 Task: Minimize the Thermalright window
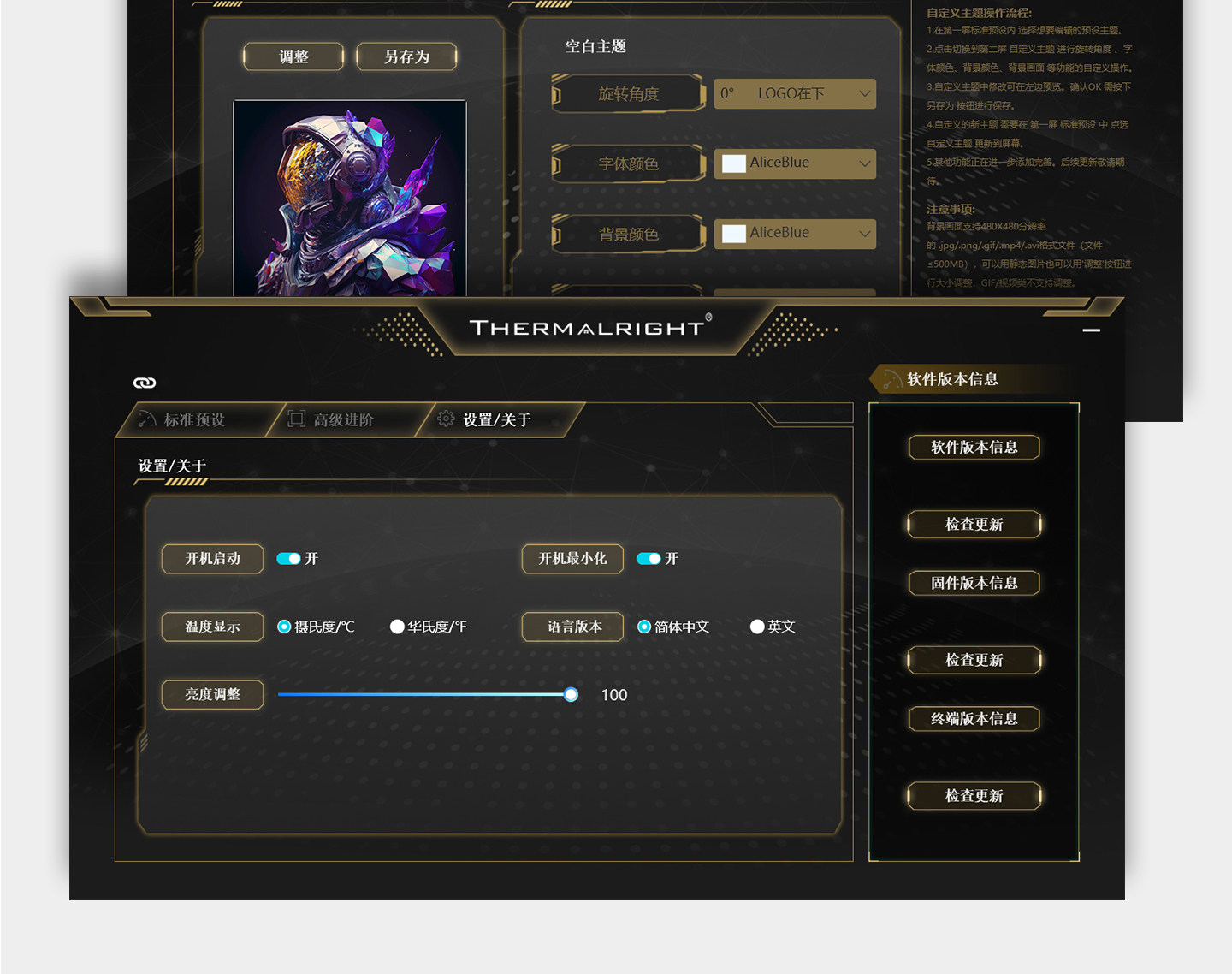1091,330
